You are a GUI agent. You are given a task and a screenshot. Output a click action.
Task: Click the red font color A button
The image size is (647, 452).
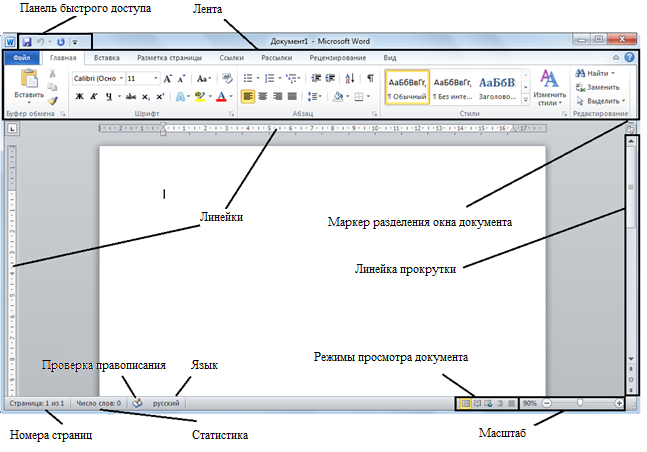coord(221,97)
